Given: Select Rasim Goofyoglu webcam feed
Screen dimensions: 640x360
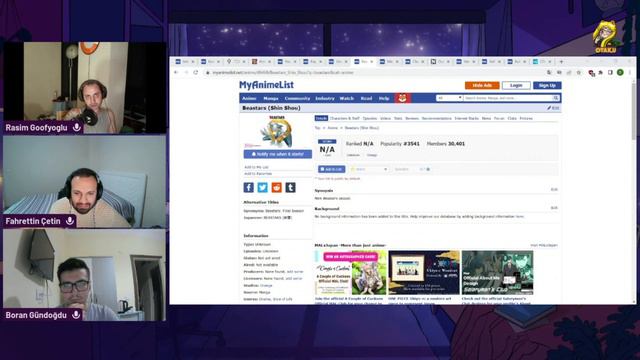Looking at the screenshot, I should pyautogui.click(x=85, y=88).
